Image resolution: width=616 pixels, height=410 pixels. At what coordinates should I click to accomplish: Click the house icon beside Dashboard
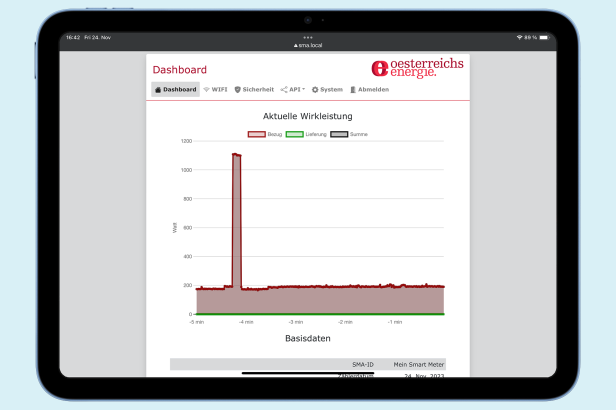[158, 90]
